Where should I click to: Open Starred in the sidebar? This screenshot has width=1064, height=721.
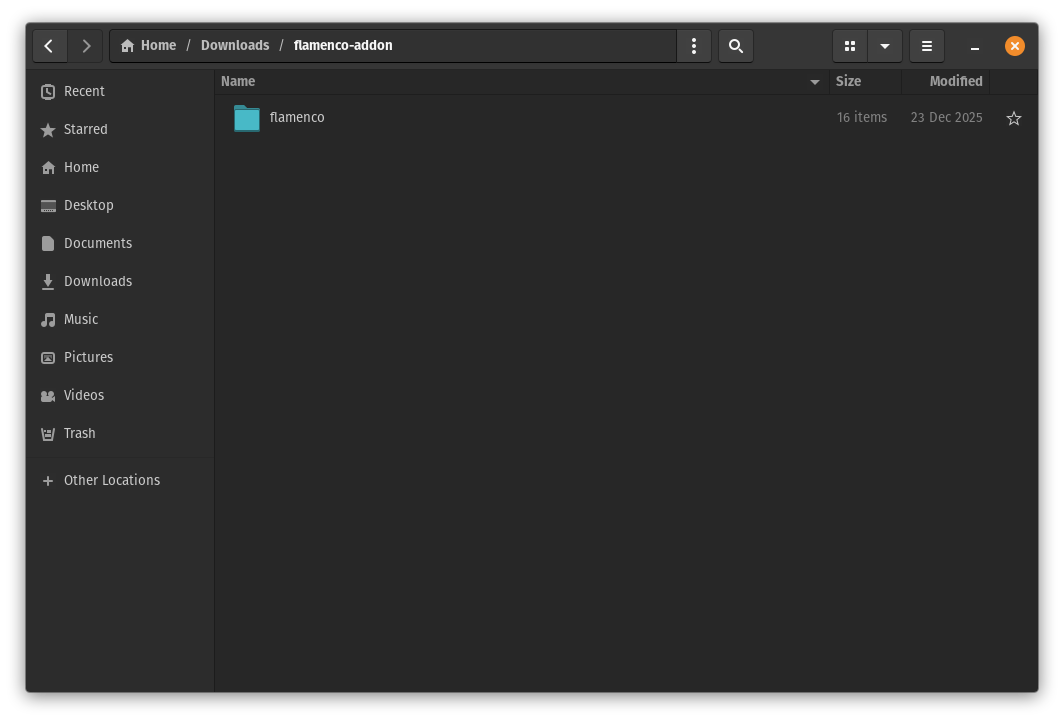[85, 129]
